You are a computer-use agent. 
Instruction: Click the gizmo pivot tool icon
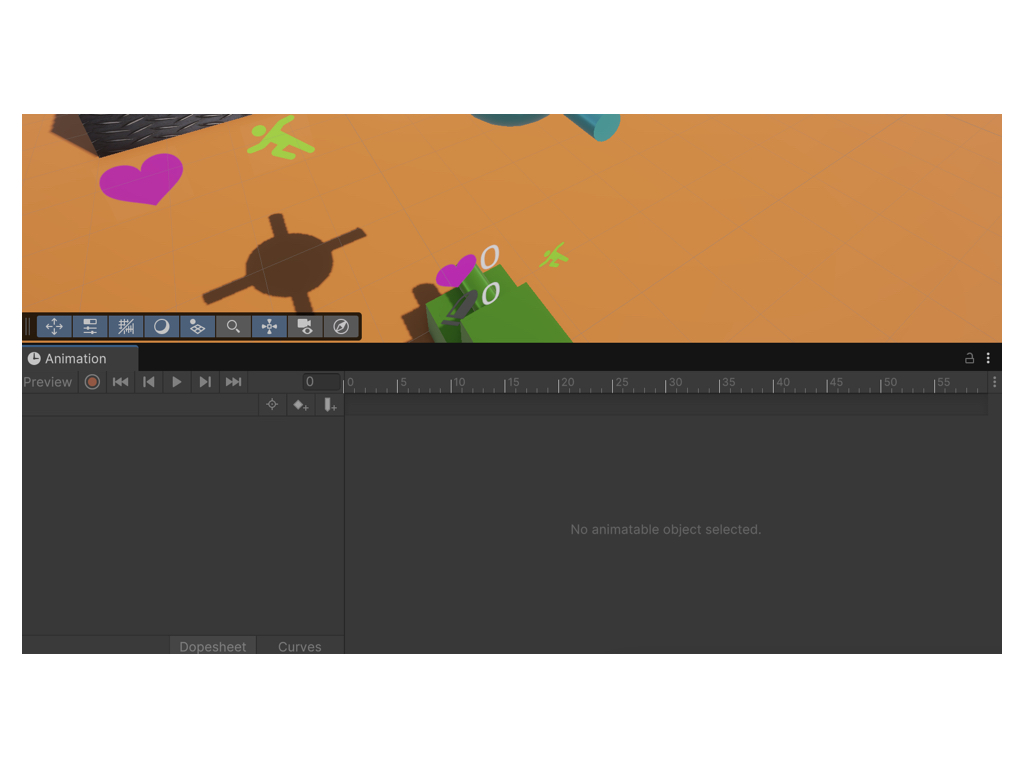(269, 327)
